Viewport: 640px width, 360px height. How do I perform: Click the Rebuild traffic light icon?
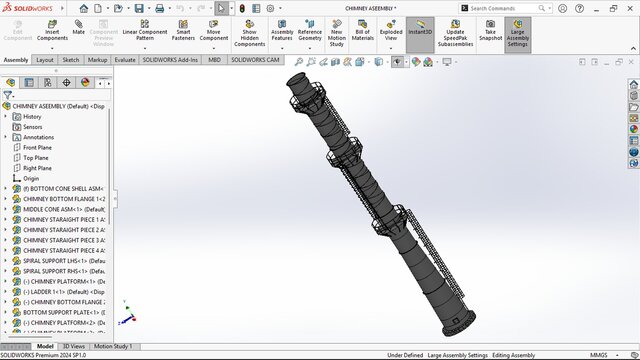242,8
